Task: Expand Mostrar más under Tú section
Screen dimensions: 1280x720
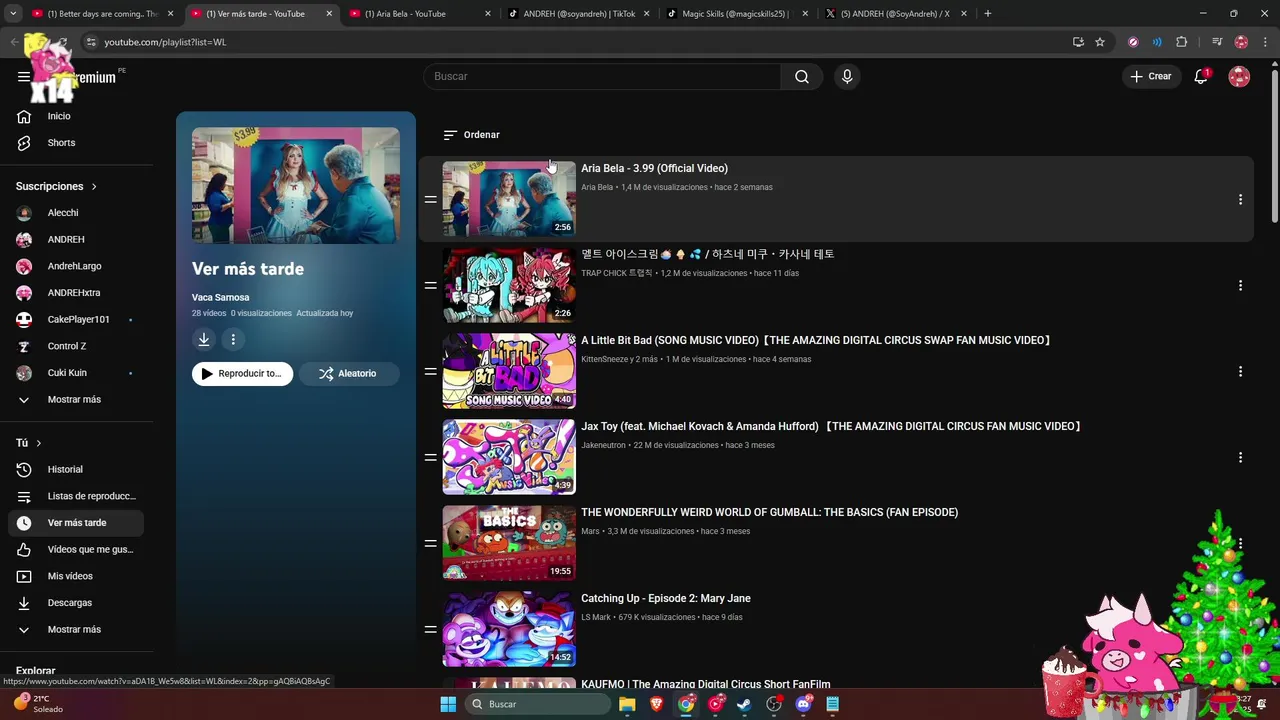Action: click(76, 630)
